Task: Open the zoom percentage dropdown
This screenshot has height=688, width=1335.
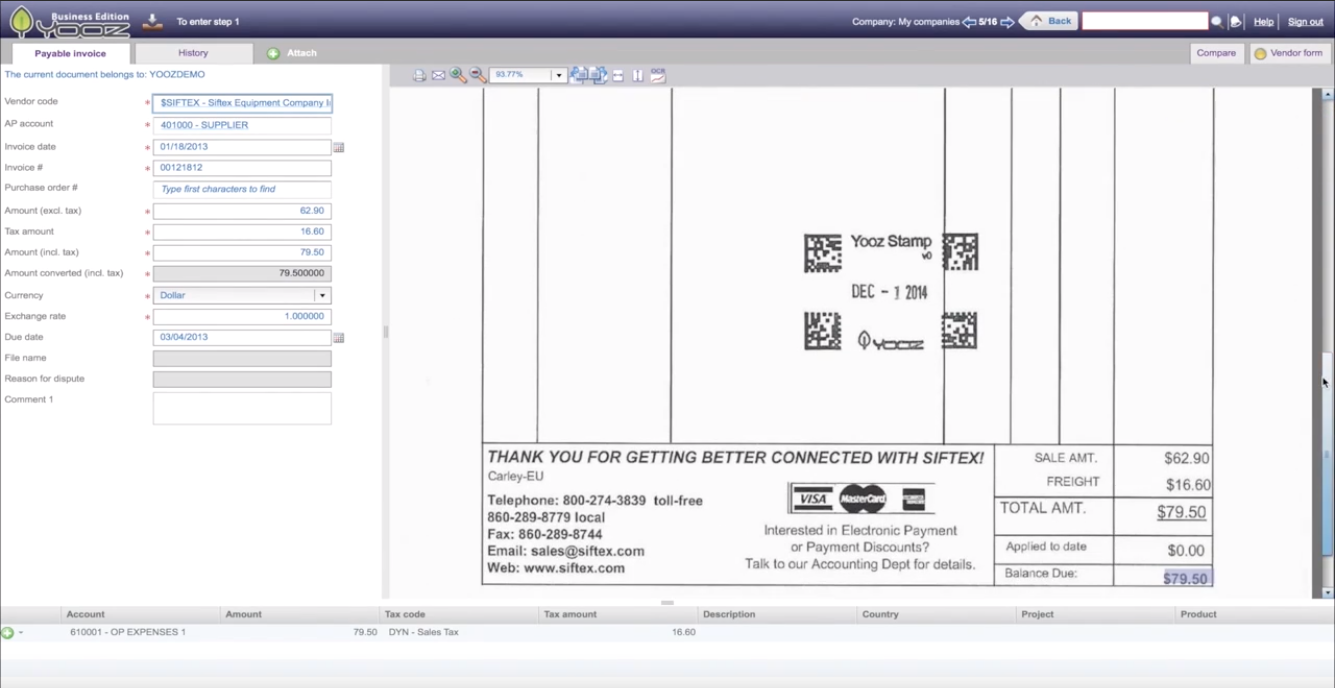Action: [559, 75]
